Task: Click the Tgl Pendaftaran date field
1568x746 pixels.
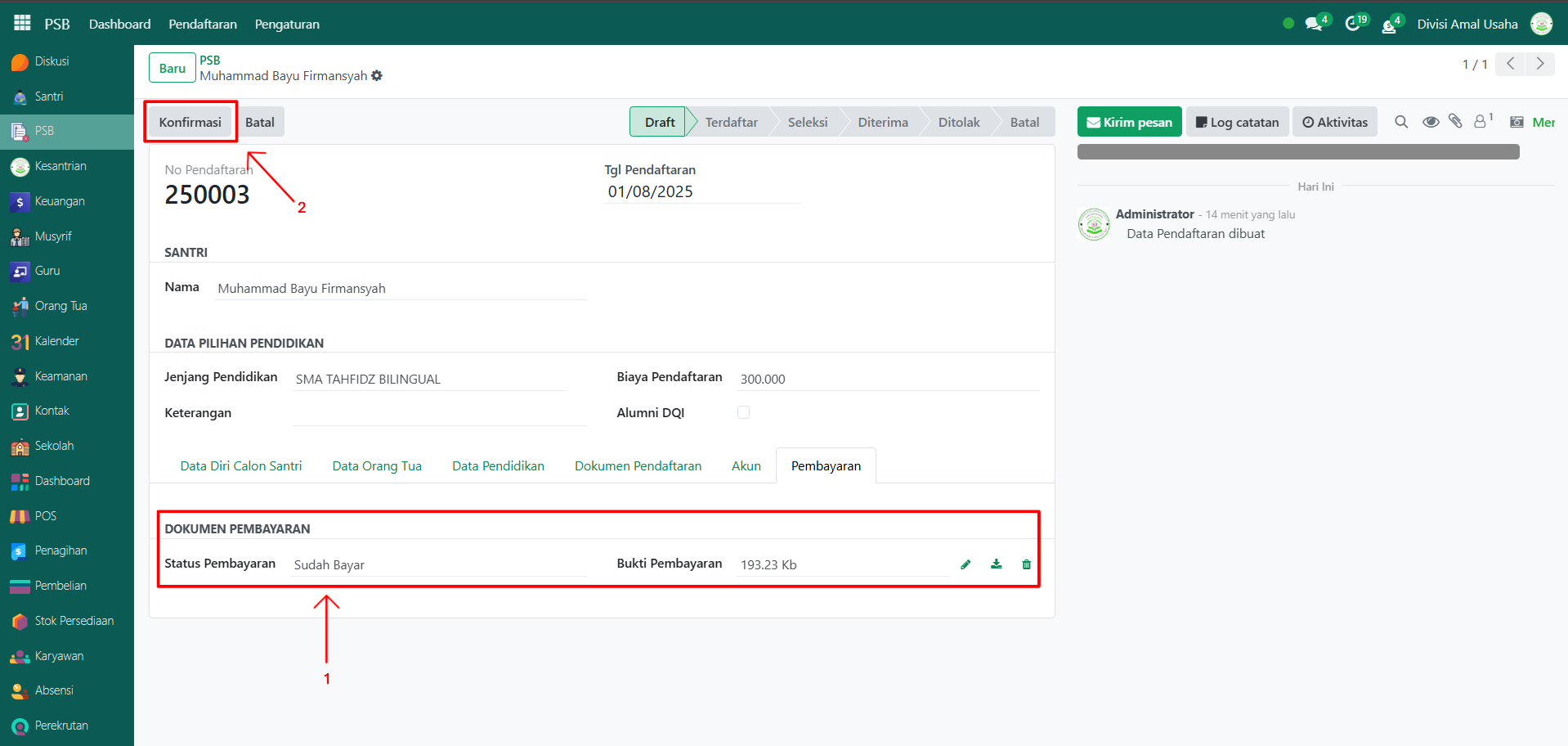Action: tap(701, 192)
